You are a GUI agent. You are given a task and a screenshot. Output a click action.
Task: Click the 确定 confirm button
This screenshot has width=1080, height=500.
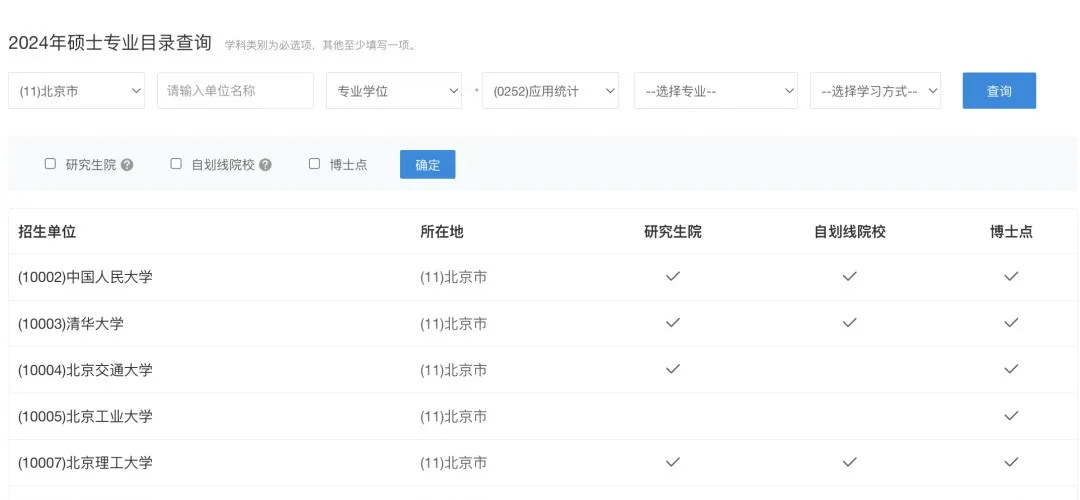point(427,165)
